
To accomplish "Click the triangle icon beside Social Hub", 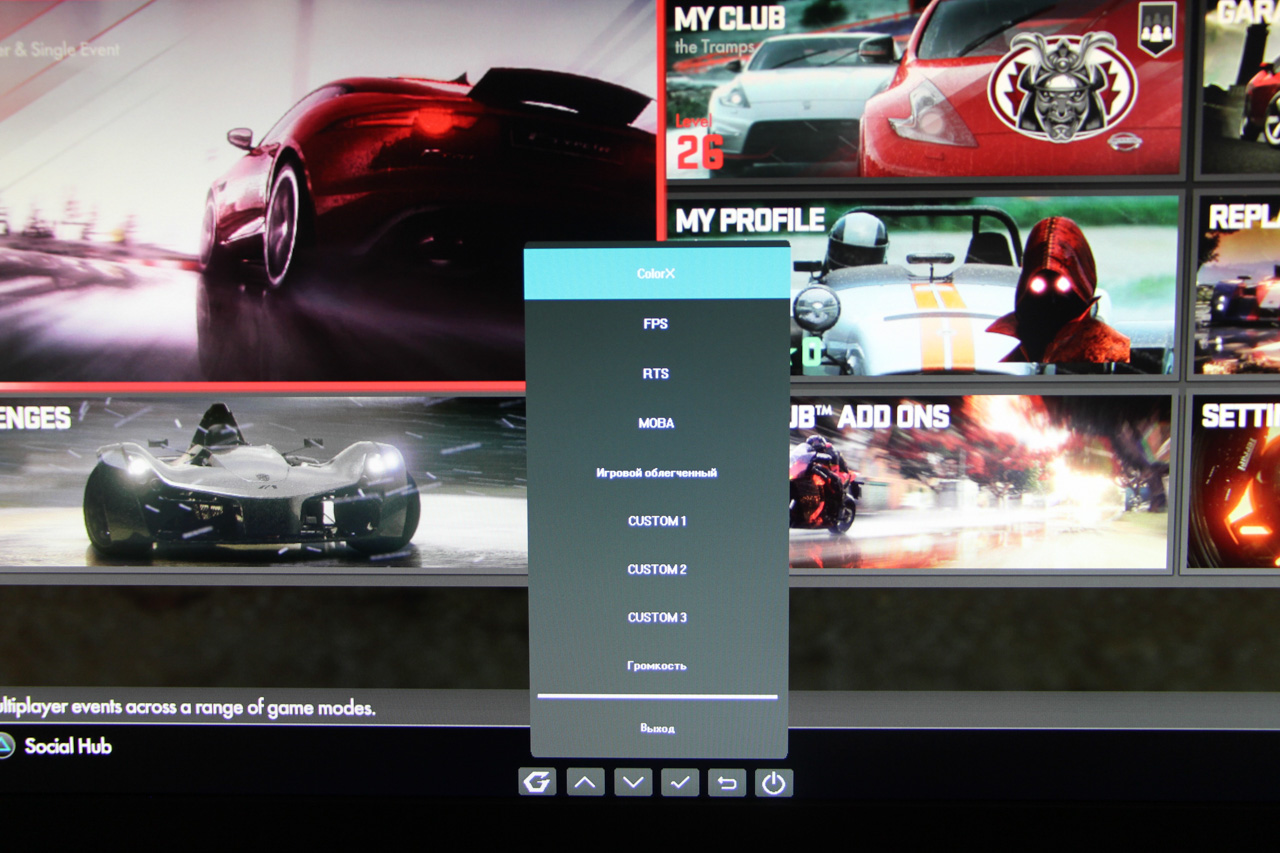I will (5, 746).
